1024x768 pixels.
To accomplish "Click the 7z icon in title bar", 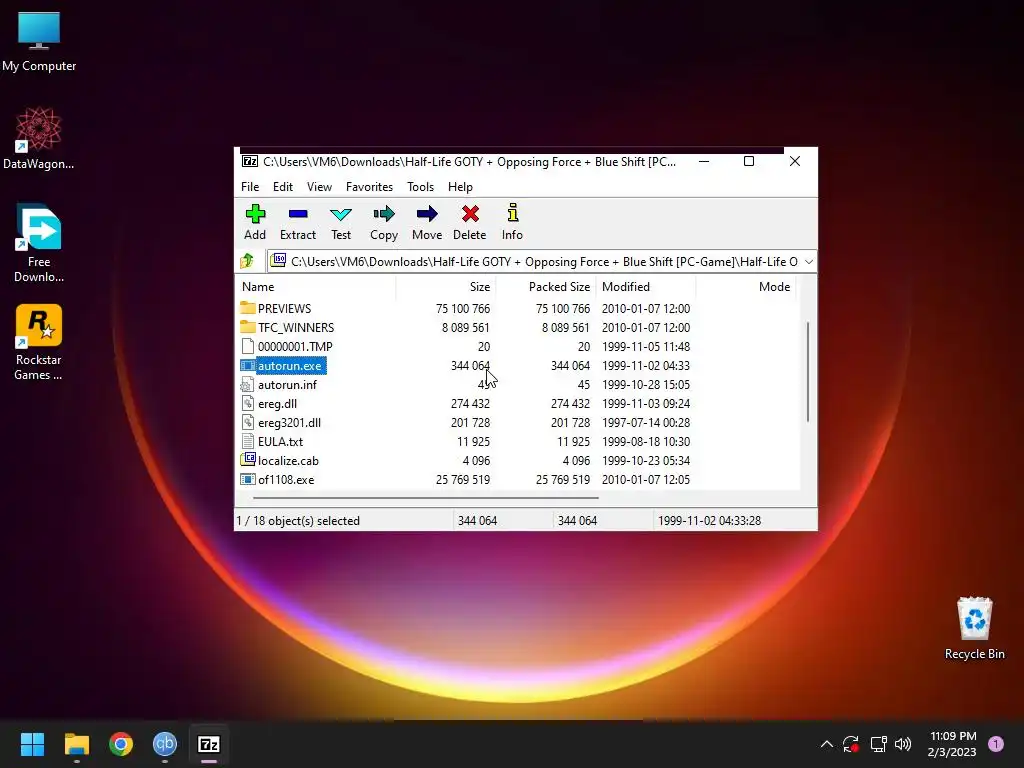I will coord(249,161).
